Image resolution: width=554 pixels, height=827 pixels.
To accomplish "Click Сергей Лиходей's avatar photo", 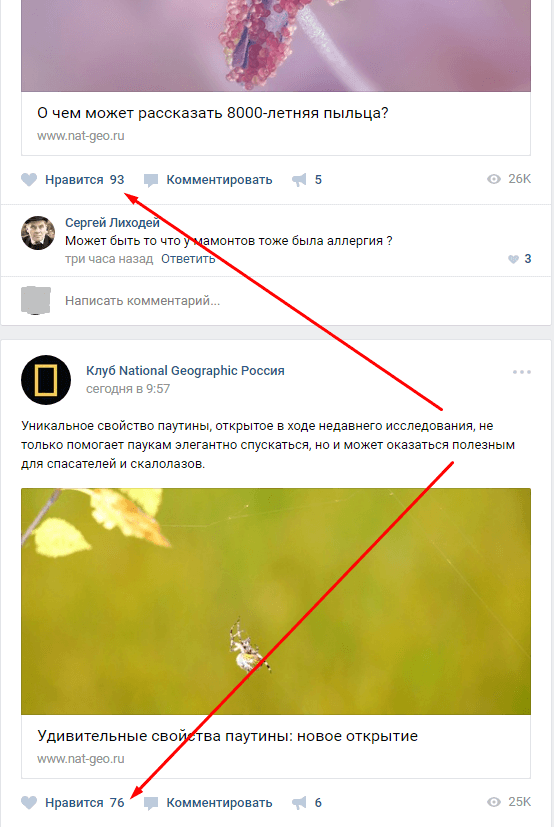I will pos(38,233).
